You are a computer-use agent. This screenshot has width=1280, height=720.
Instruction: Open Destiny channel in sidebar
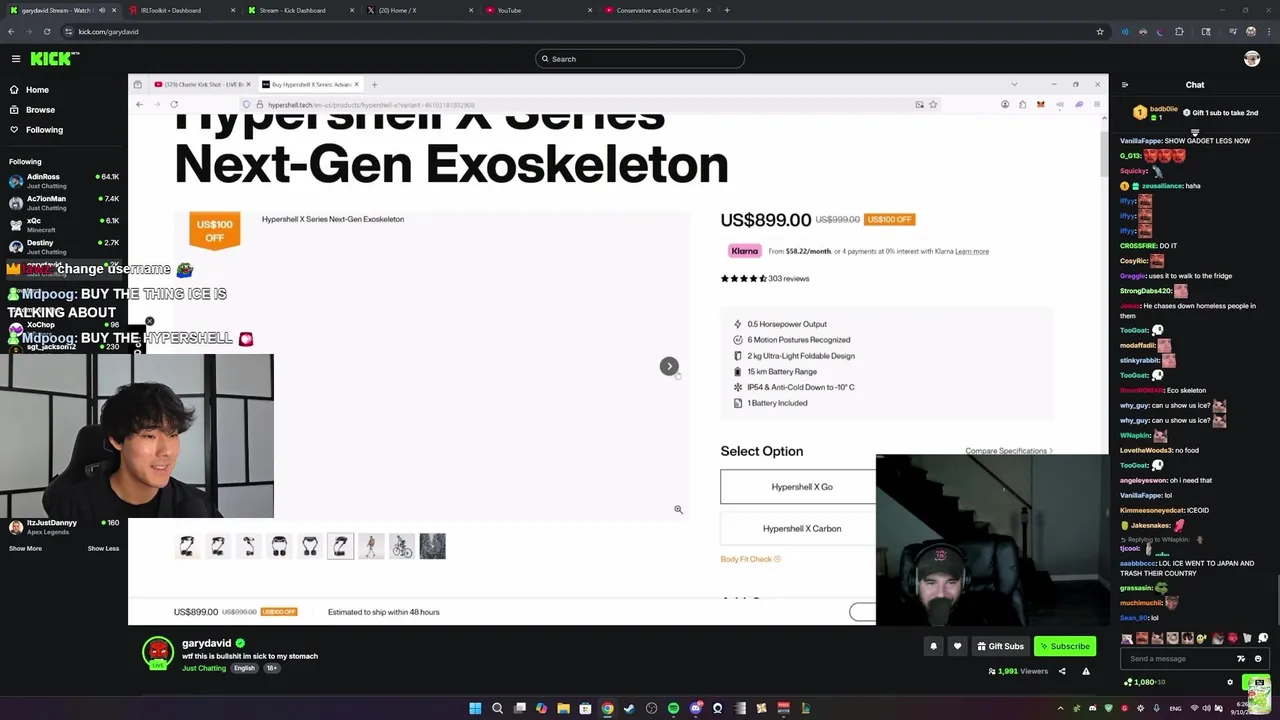tap(64, 247)
